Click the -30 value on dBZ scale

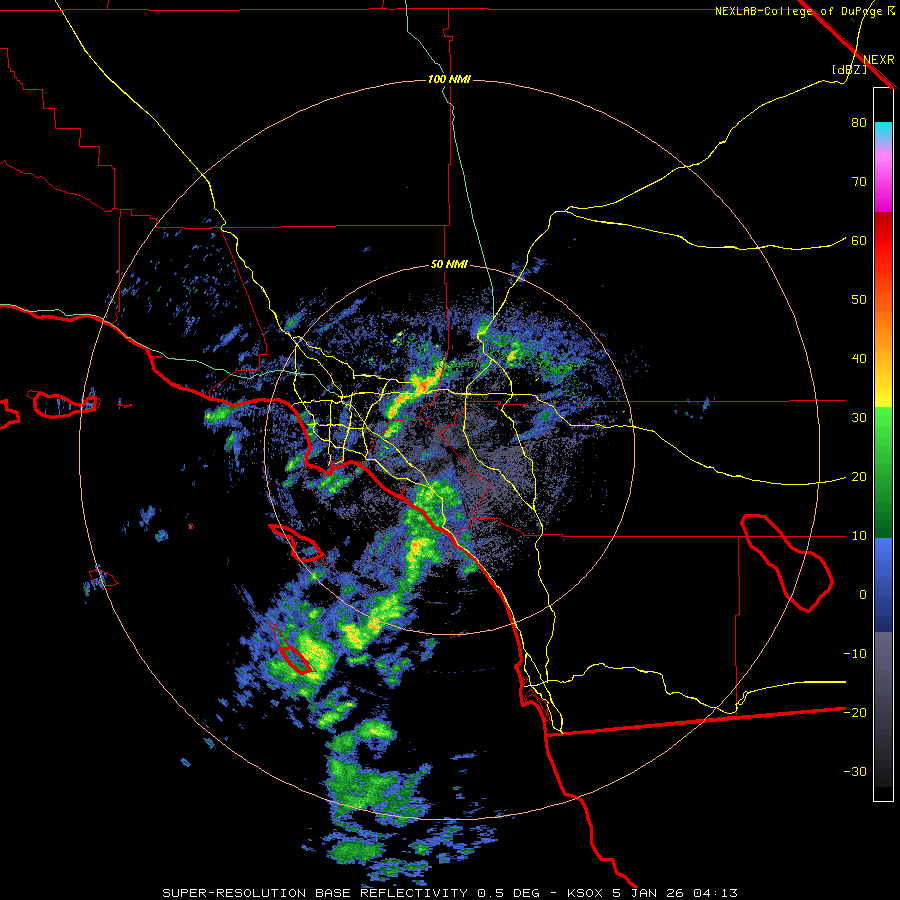855,771
